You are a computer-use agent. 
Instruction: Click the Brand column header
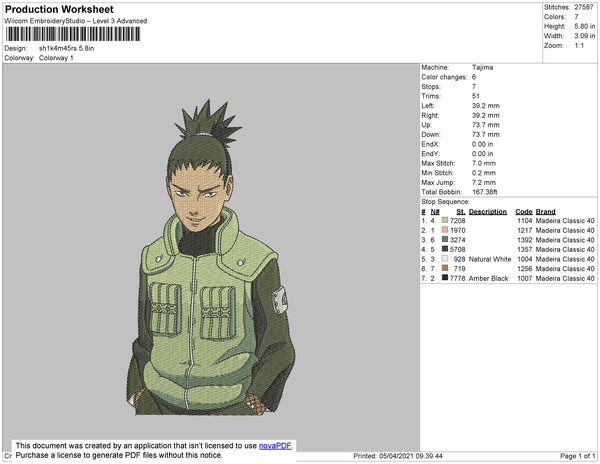tap(545, 212)
